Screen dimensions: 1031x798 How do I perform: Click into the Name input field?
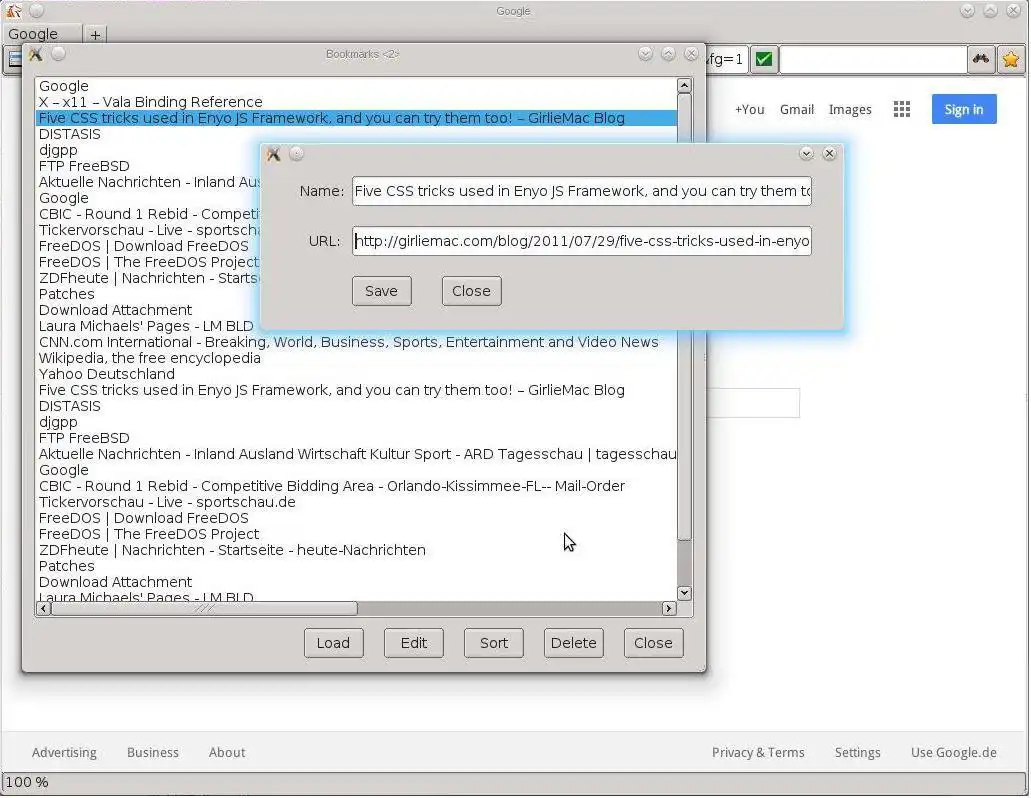pyautogui.click(x=582, y=191)
